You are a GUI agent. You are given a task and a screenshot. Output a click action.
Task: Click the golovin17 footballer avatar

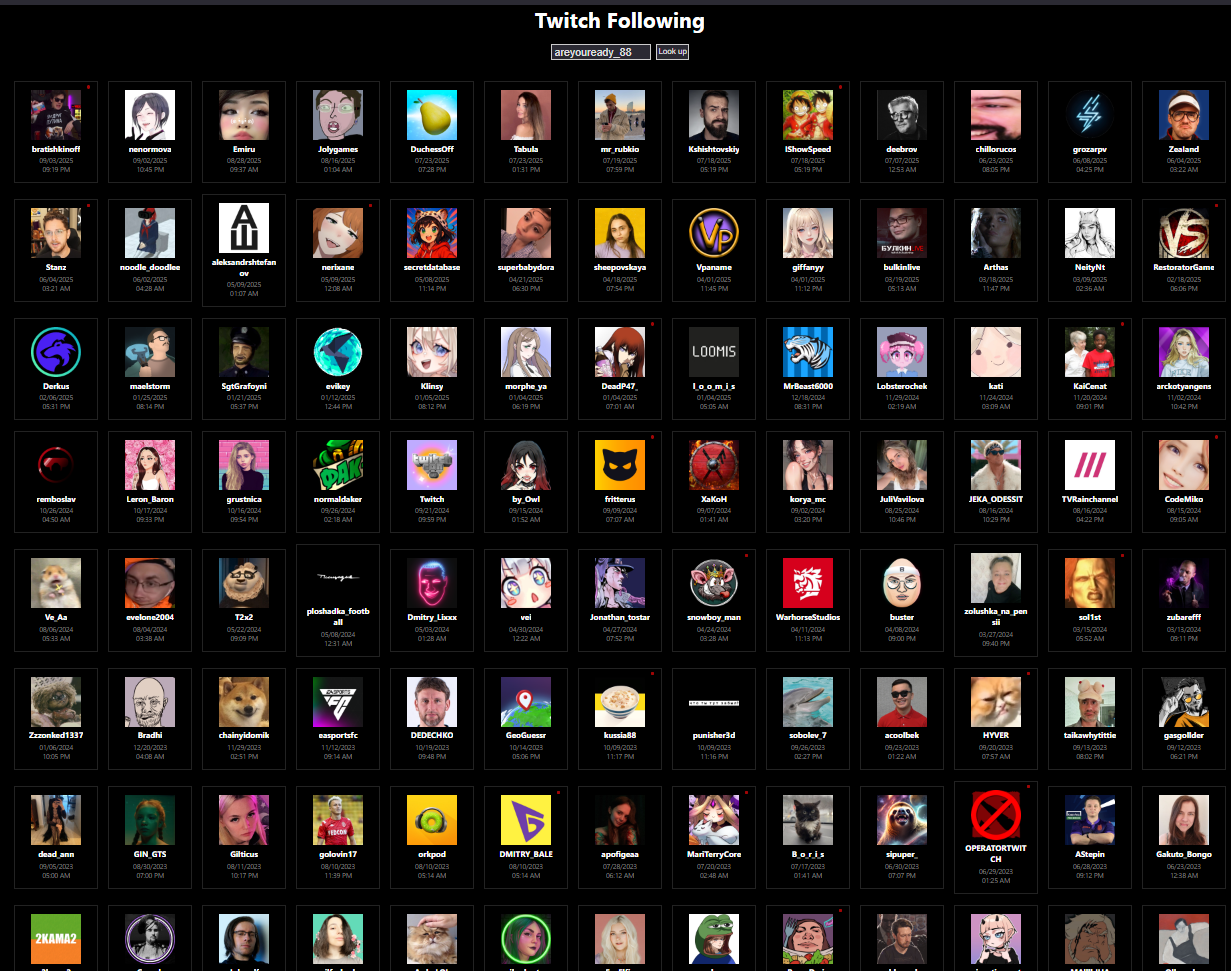coord(338,820)
